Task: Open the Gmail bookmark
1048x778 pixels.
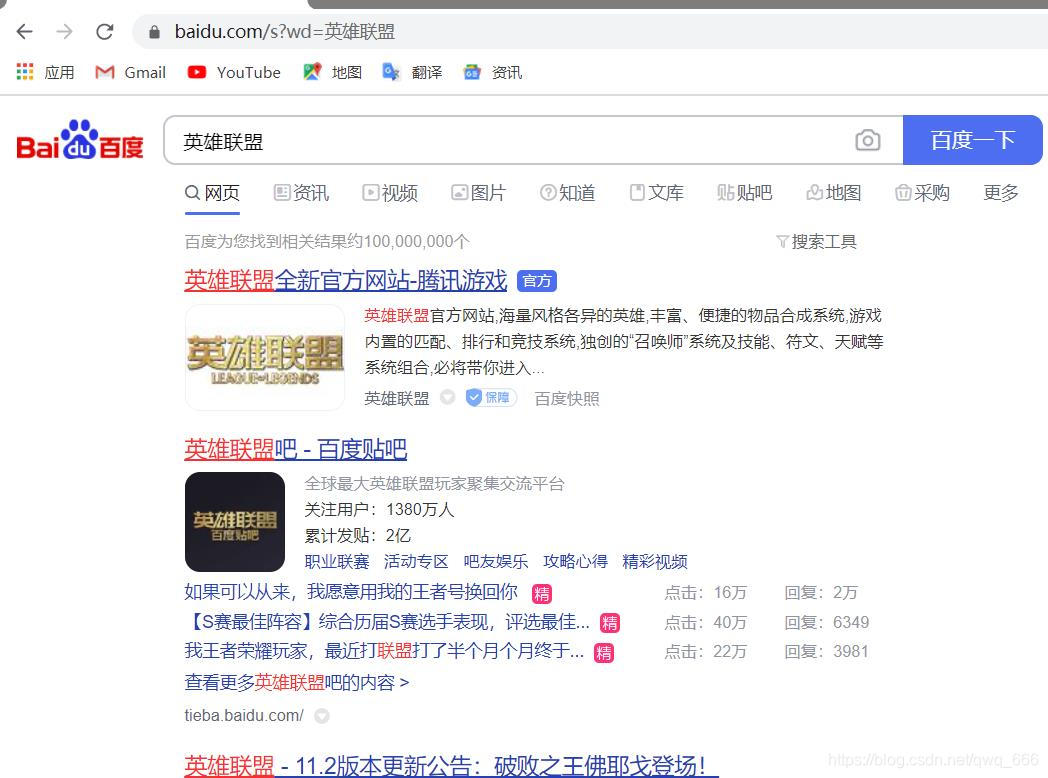Action: [130, 72]
